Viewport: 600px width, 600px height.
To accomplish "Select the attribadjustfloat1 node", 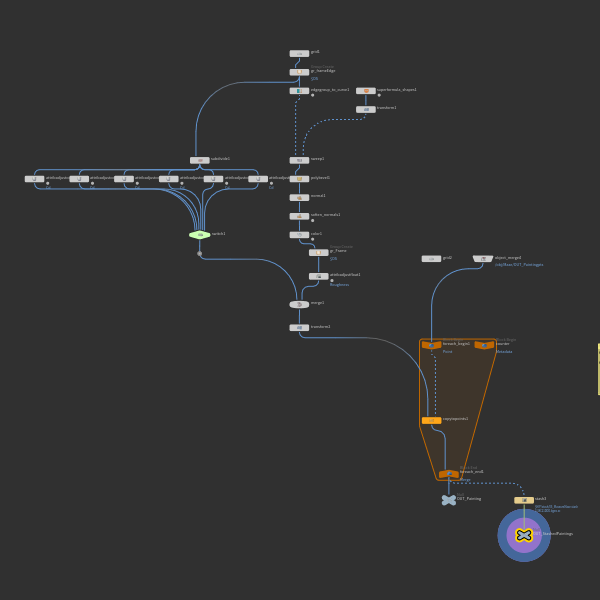I will click(318, 276).
